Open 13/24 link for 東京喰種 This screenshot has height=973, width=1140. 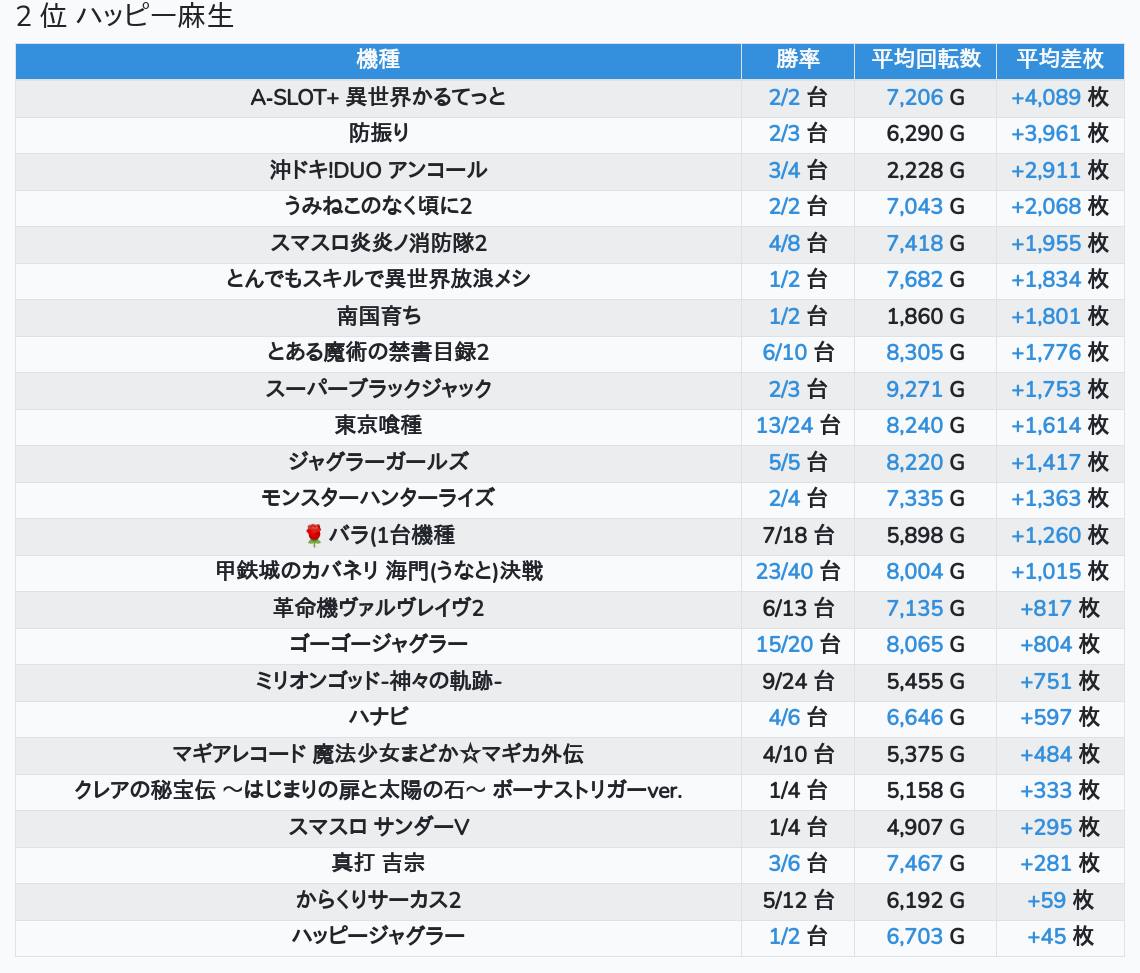(x=784, y=425)
